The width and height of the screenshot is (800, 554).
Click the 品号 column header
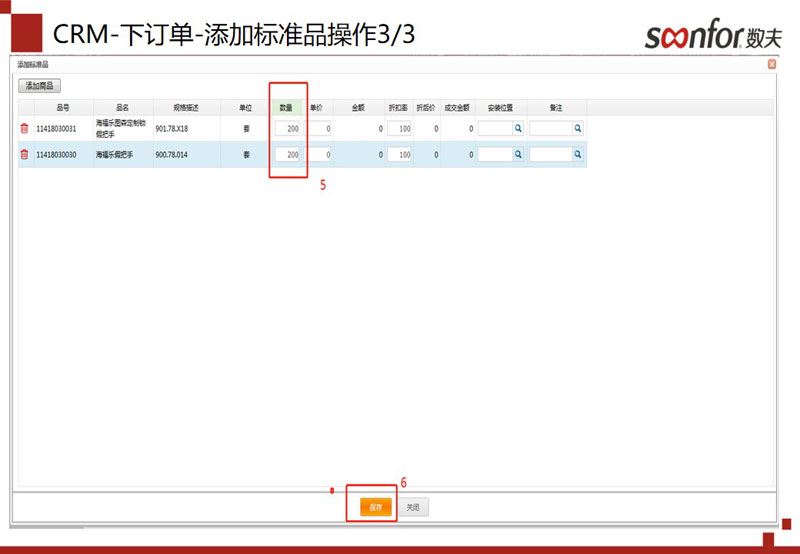click(x=63, y=107)
